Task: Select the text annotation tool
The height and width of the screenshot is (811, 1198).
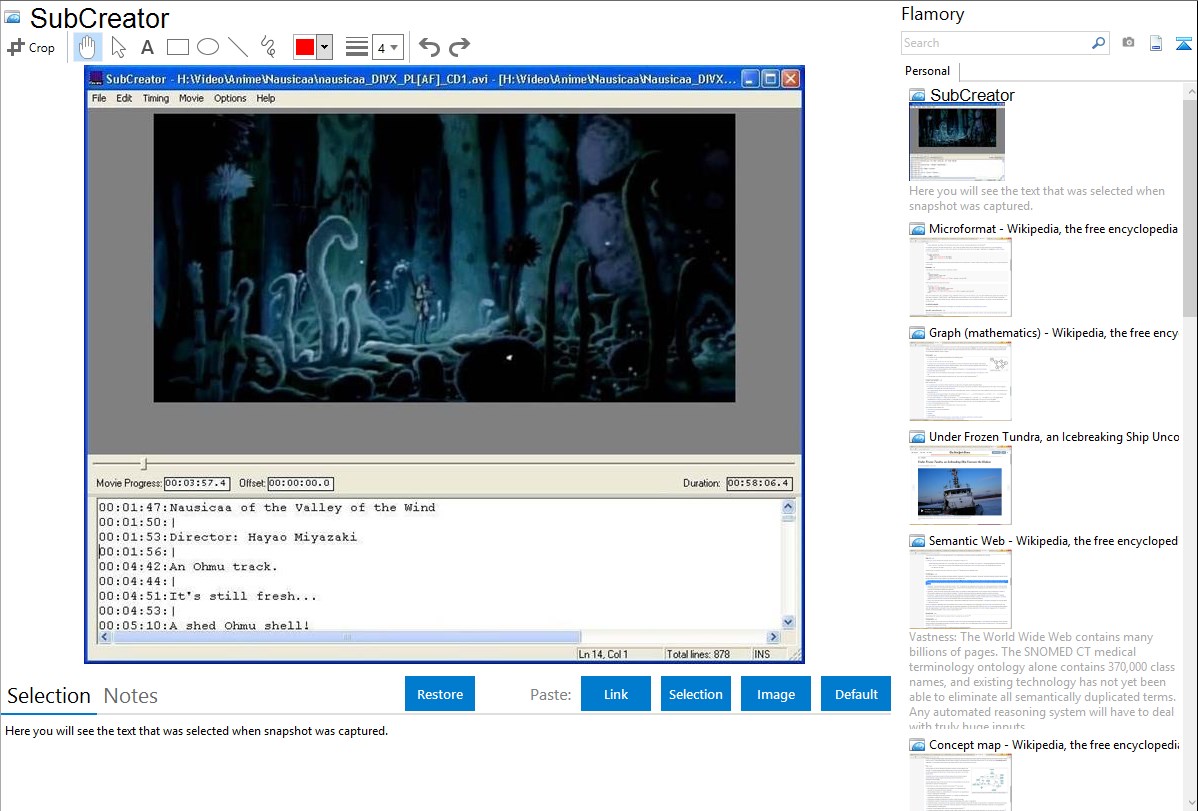Action: pos(147,47)
